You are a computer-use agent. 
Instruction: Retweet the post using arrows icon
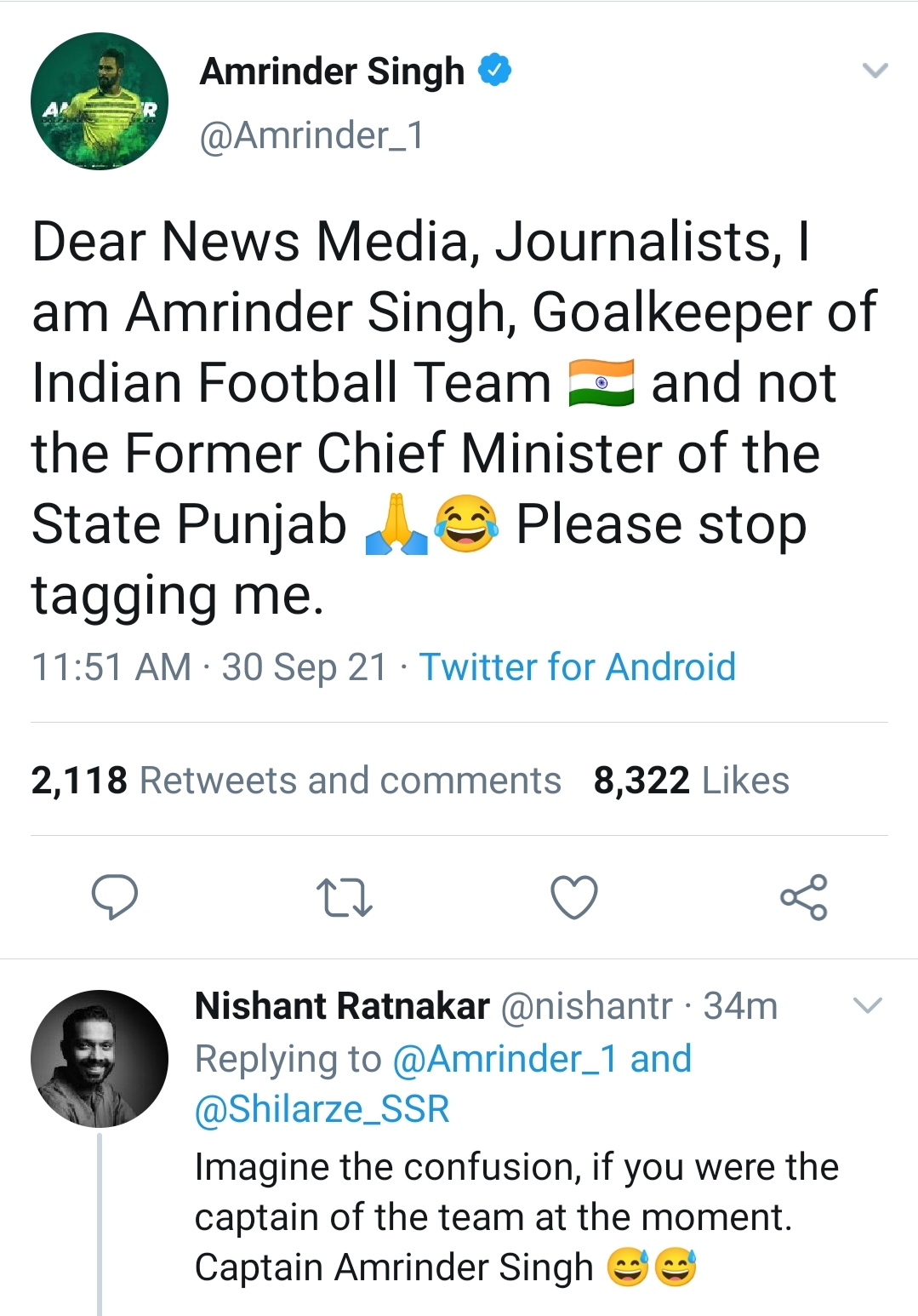[344, 897]
